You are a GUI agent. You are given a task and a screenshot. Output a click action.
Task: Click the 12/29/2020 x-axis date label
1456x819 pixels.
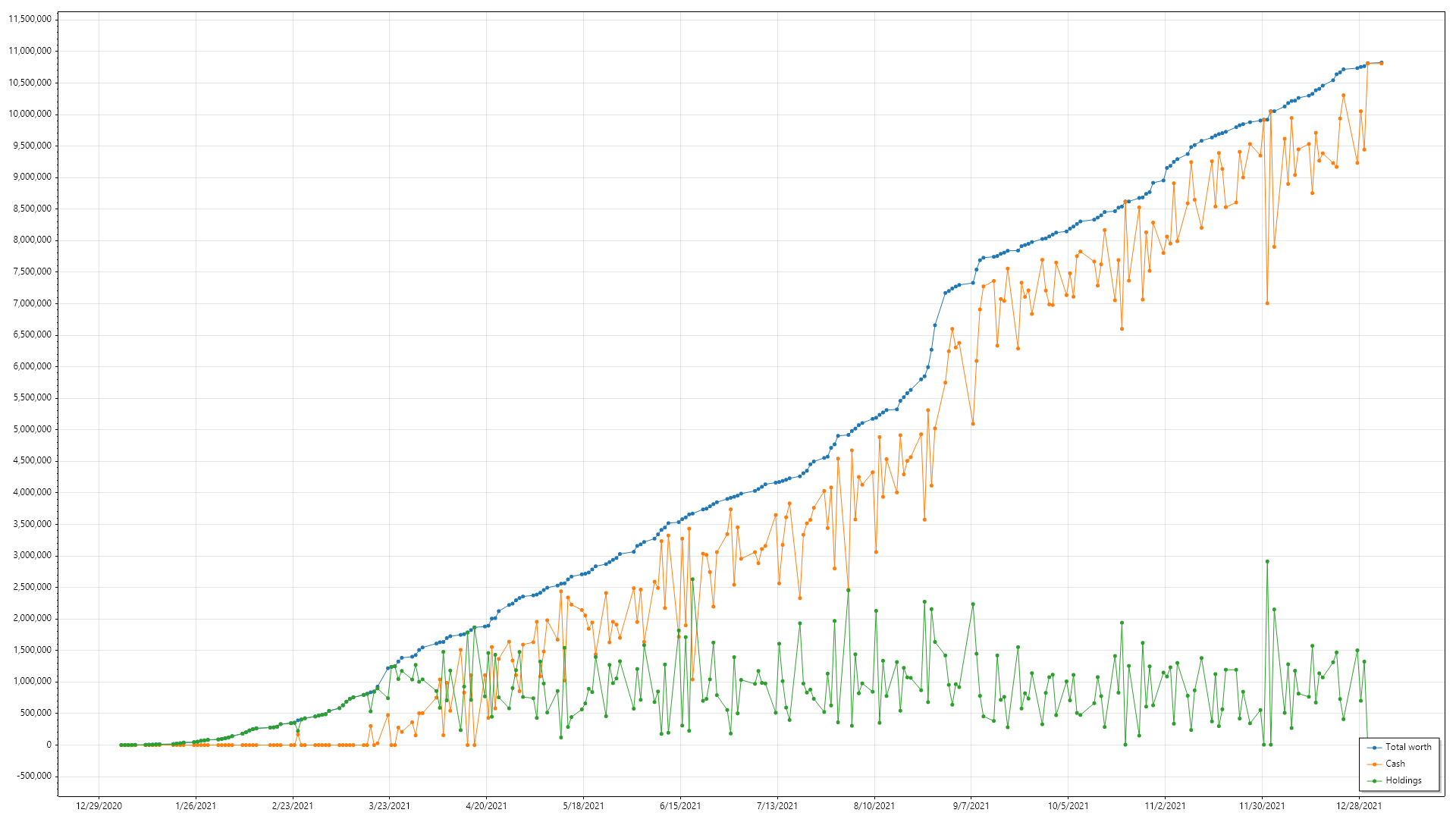(x=99, y=806)
